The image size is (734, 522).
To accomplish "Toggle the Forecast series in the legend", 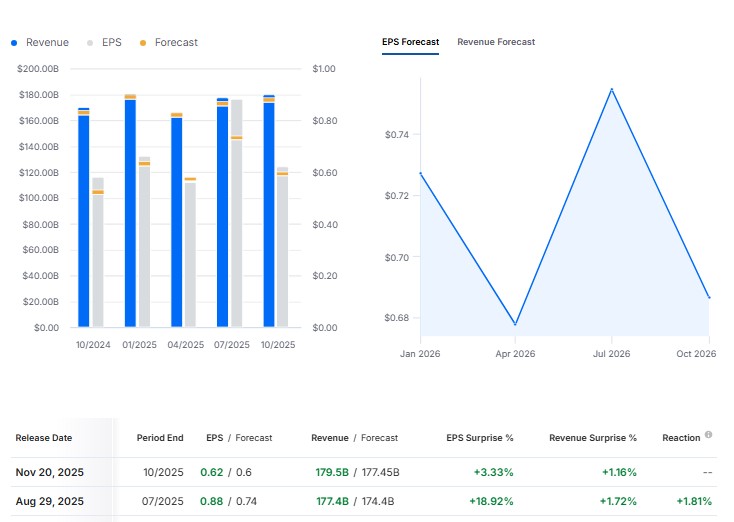I will 168,43.
